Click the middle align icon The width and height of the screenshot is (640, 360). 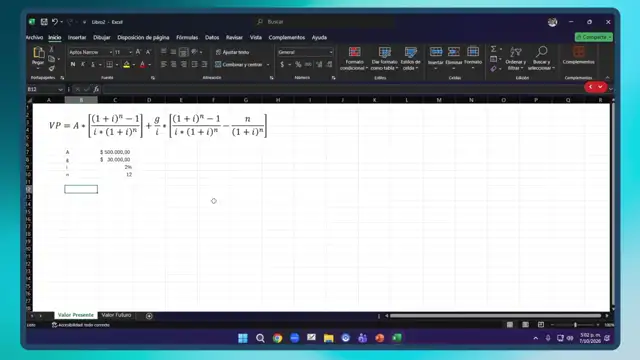pos(173,52)
